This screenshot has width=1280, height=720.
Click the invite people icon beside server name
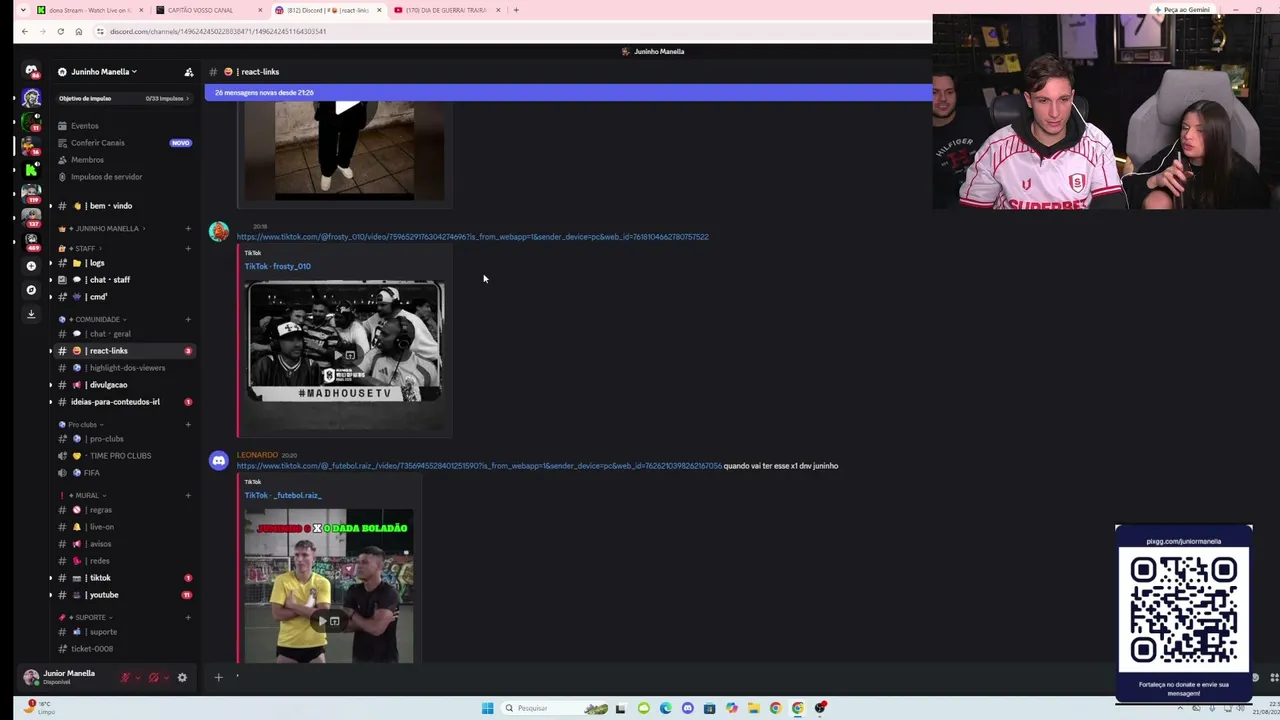click(x=188, y=72)
